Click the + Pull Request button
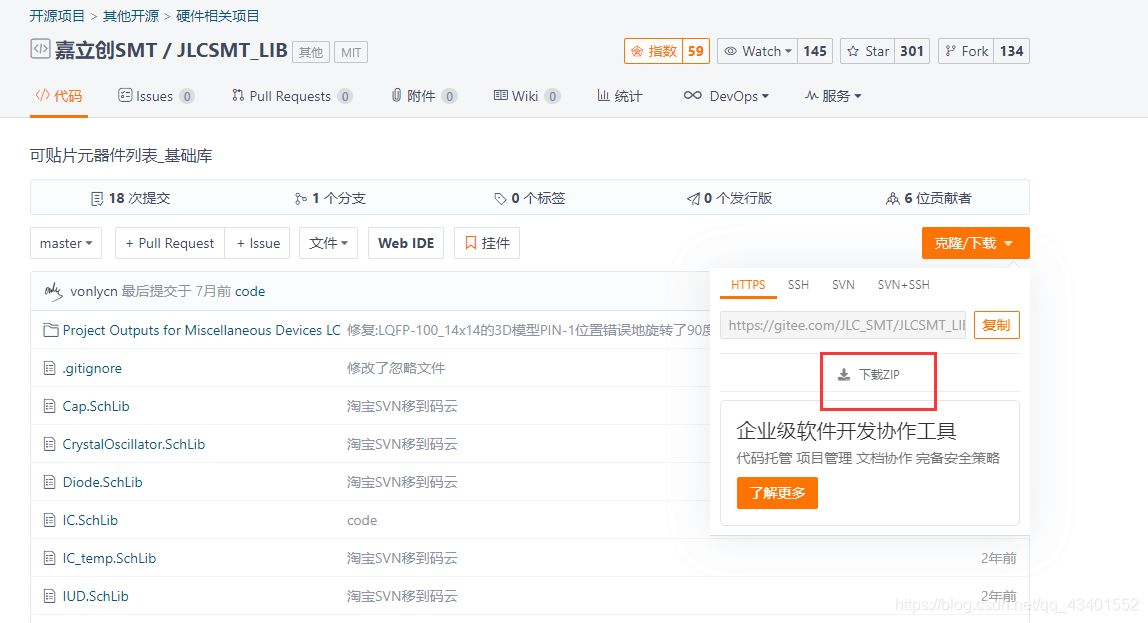 click(170, 243)
